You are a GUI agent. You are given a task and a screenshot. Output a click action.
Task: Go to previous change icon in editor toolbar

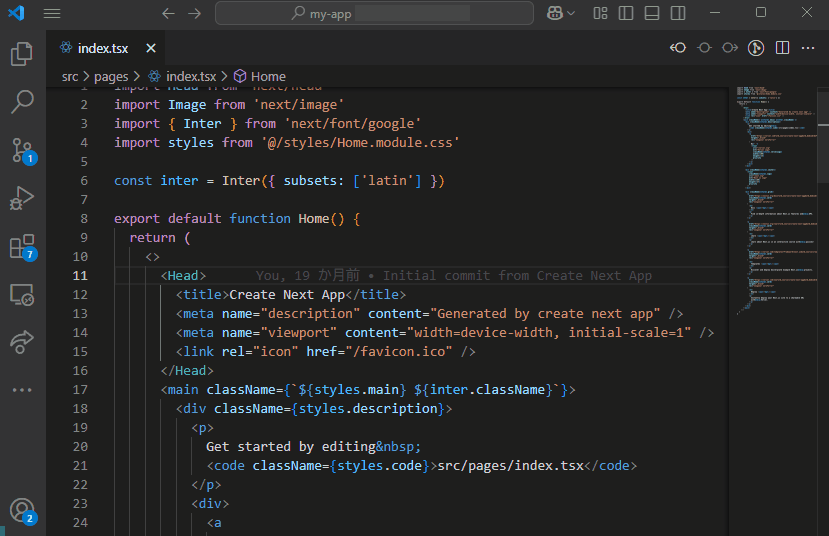678,48
